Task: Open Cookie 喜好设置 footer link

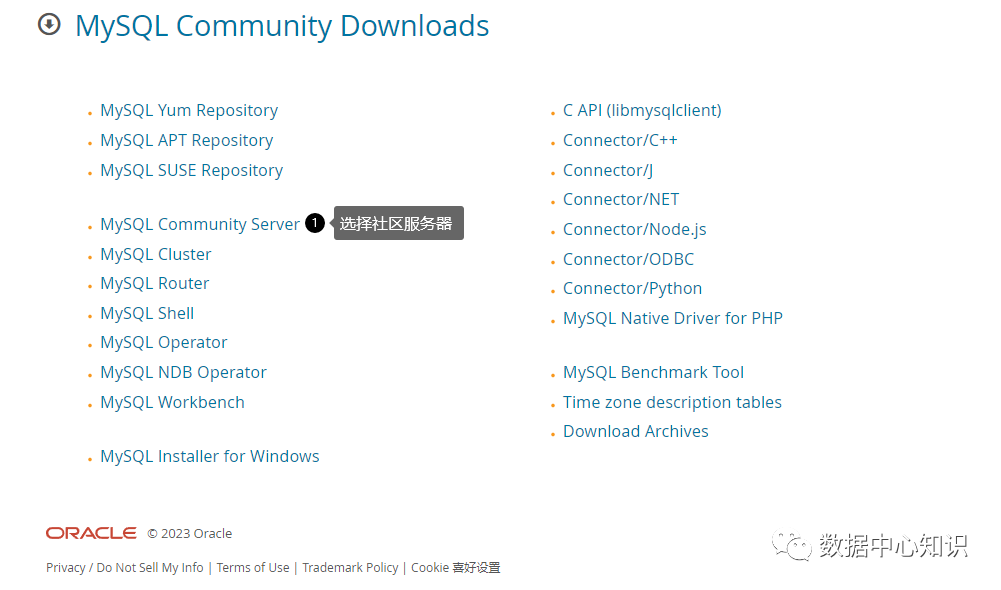Action: pos(456,568)
